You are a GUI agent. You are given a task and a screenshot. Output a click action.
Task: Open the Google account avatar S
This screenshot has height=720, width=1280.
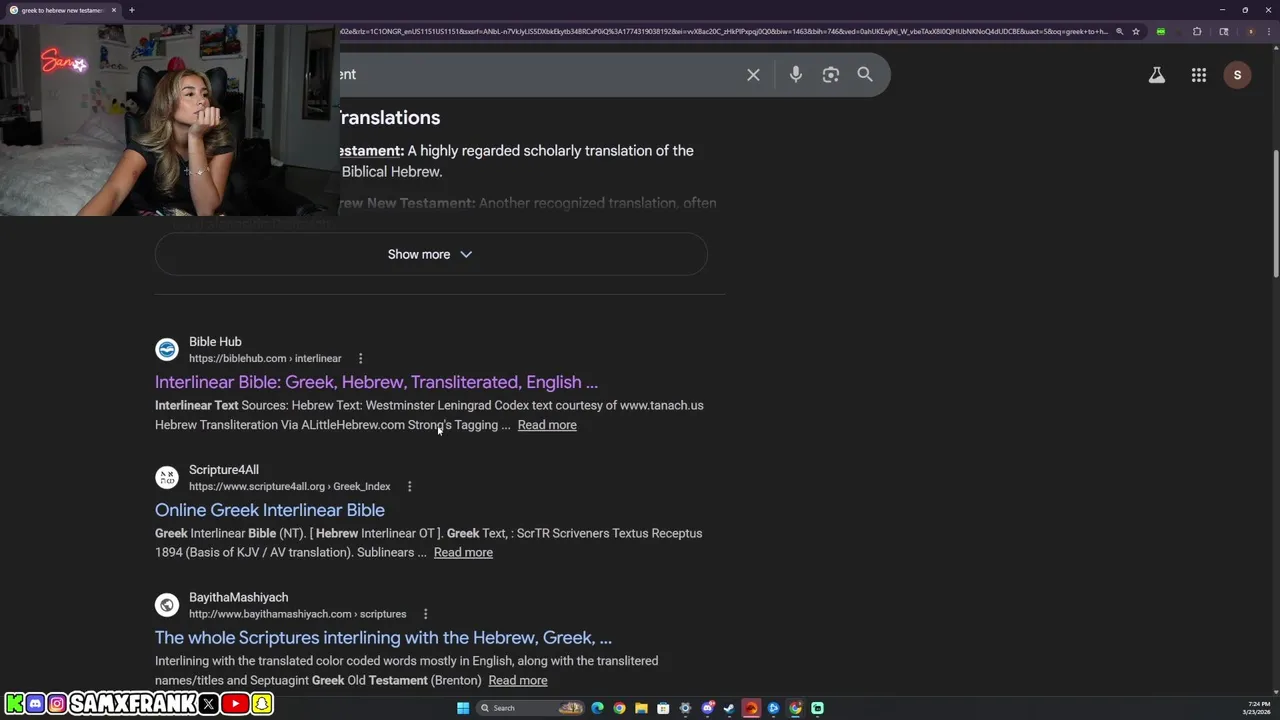[x=1238, y=75]
